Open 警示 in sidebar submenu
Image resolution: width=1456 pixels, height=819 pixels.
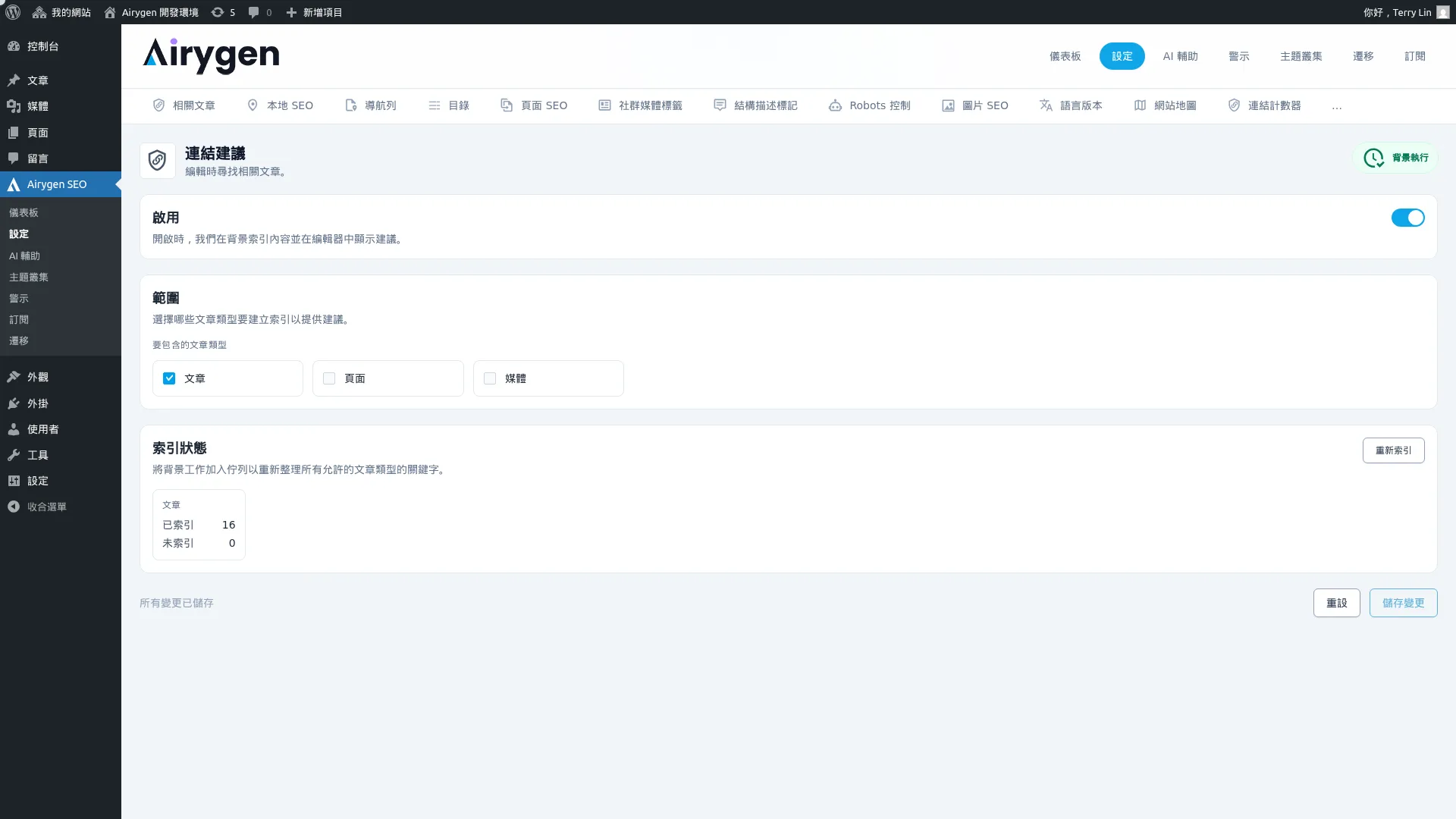pyautogui.click(x=19, y=299)
